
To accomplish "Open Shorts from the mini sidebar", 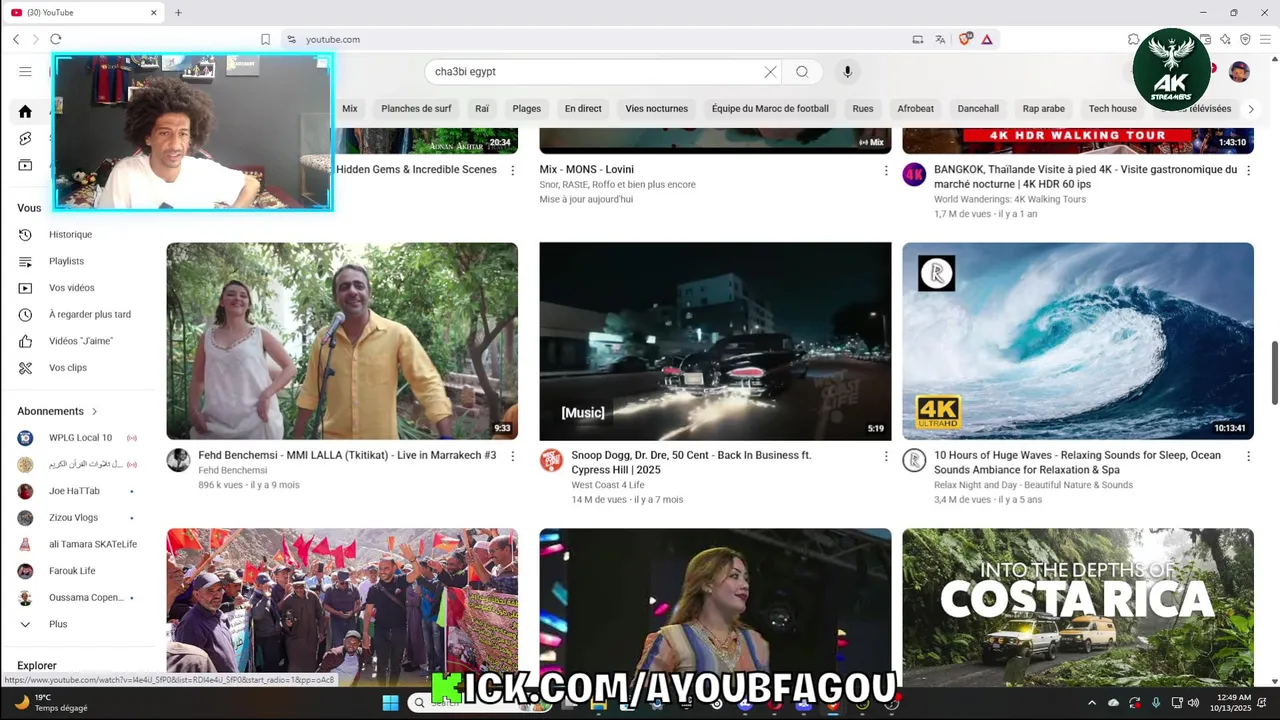I will pyautogui.click(x=25, y=138).
